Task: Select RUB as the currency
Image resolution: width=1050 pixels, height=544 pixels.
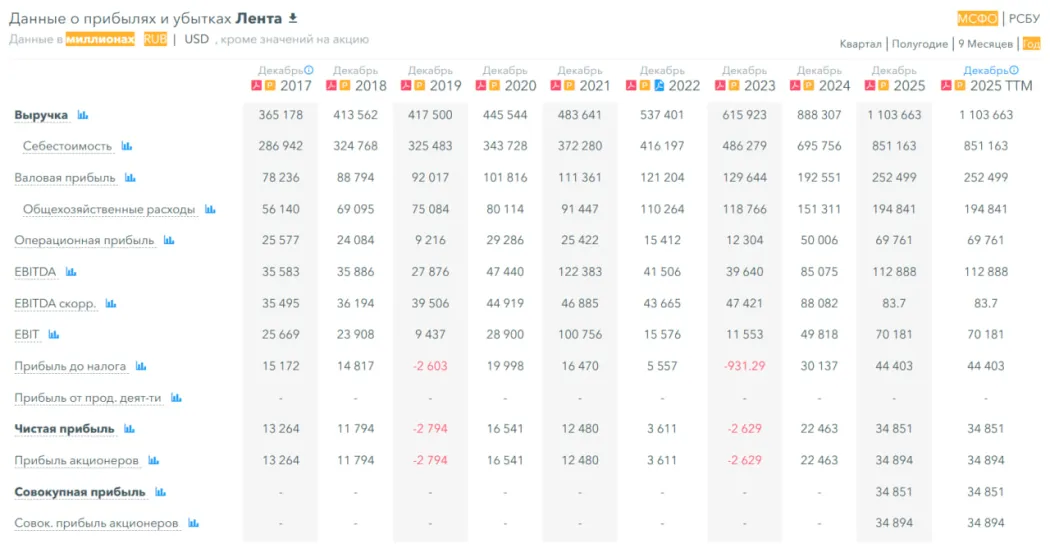Action: pos(155,39)
